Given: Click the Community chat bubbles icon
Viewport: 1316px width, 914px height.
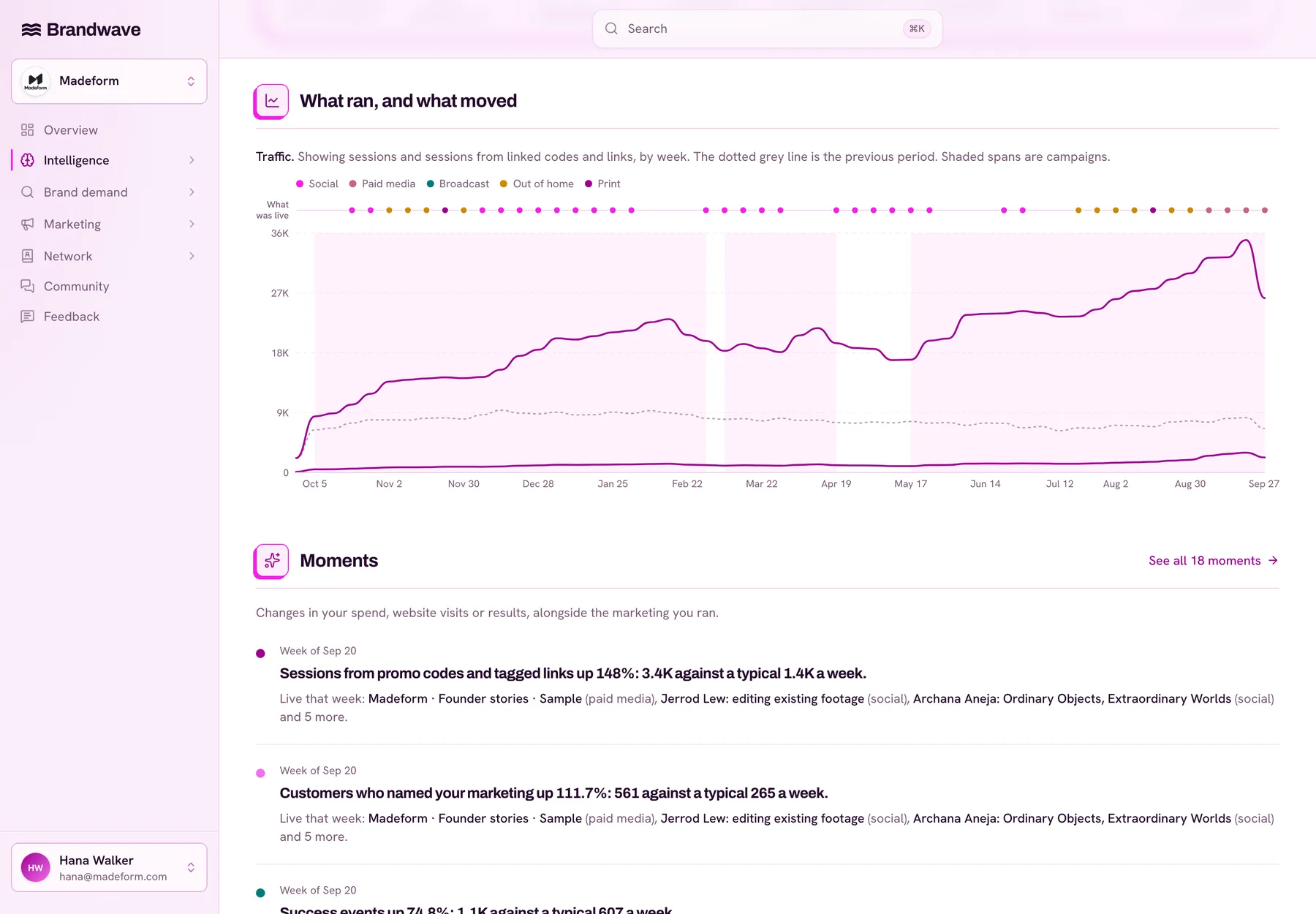Looking at the screenshot, I should (28, 287).
